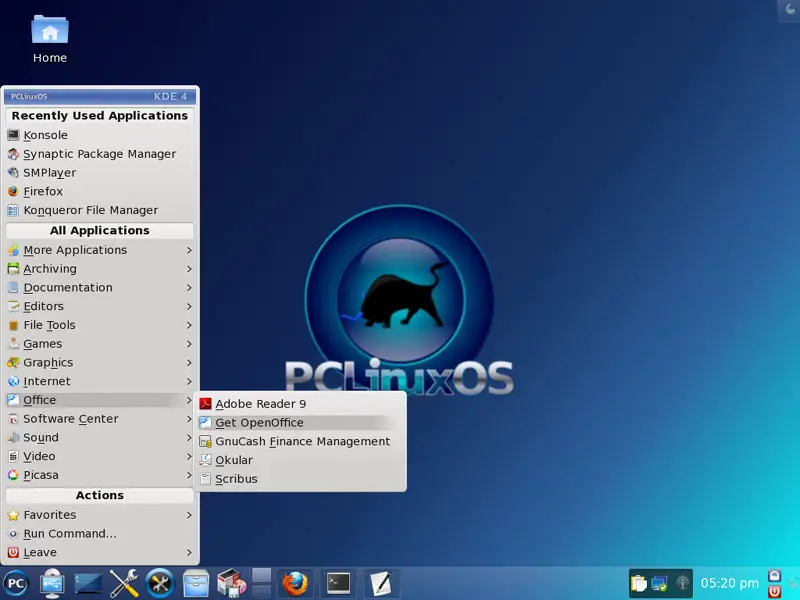
Task: Click the network monitor tray icon
Action: (660, 583)
